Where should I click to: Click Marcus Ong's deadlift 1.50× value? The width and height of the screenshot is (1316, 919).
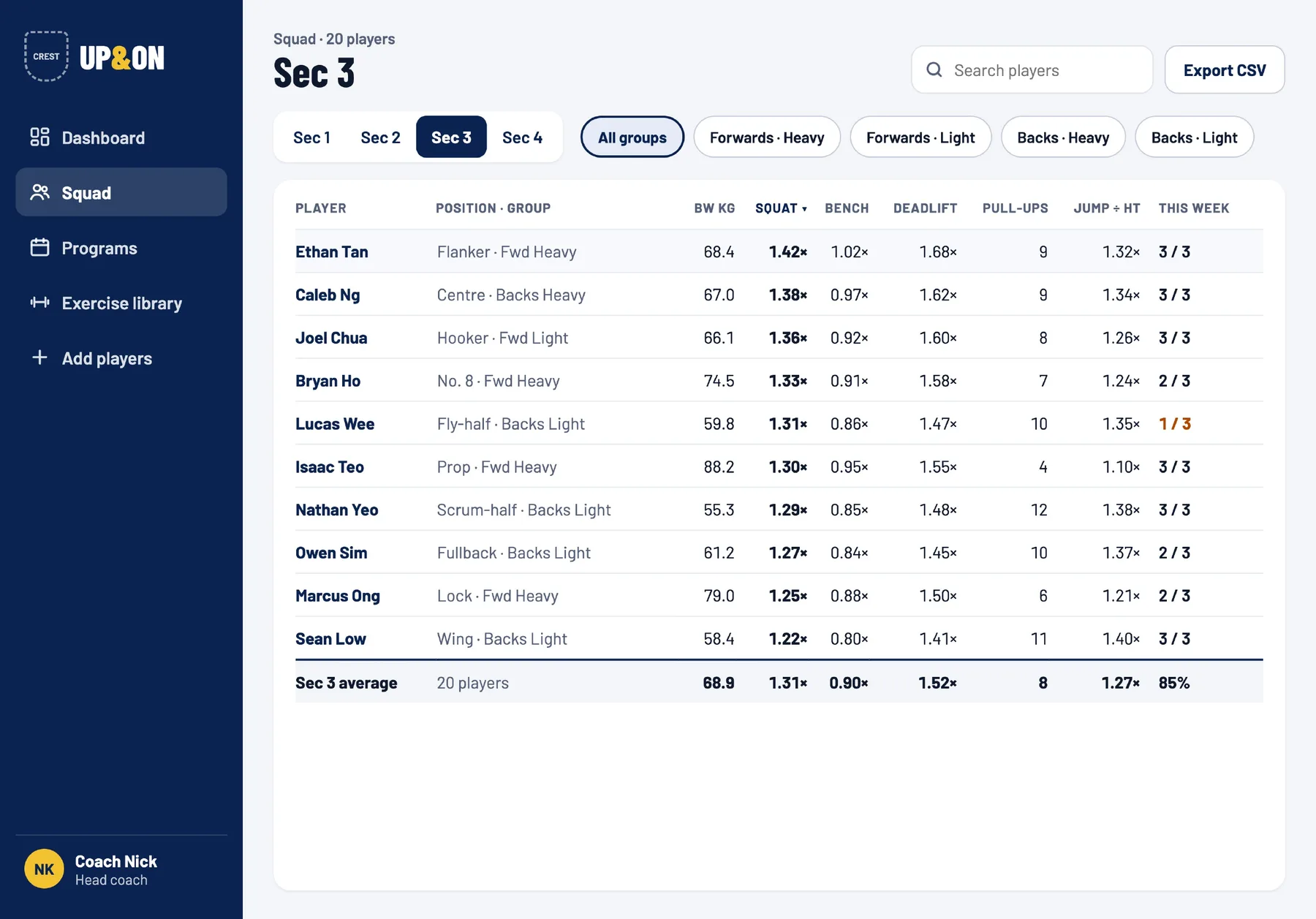938,596
